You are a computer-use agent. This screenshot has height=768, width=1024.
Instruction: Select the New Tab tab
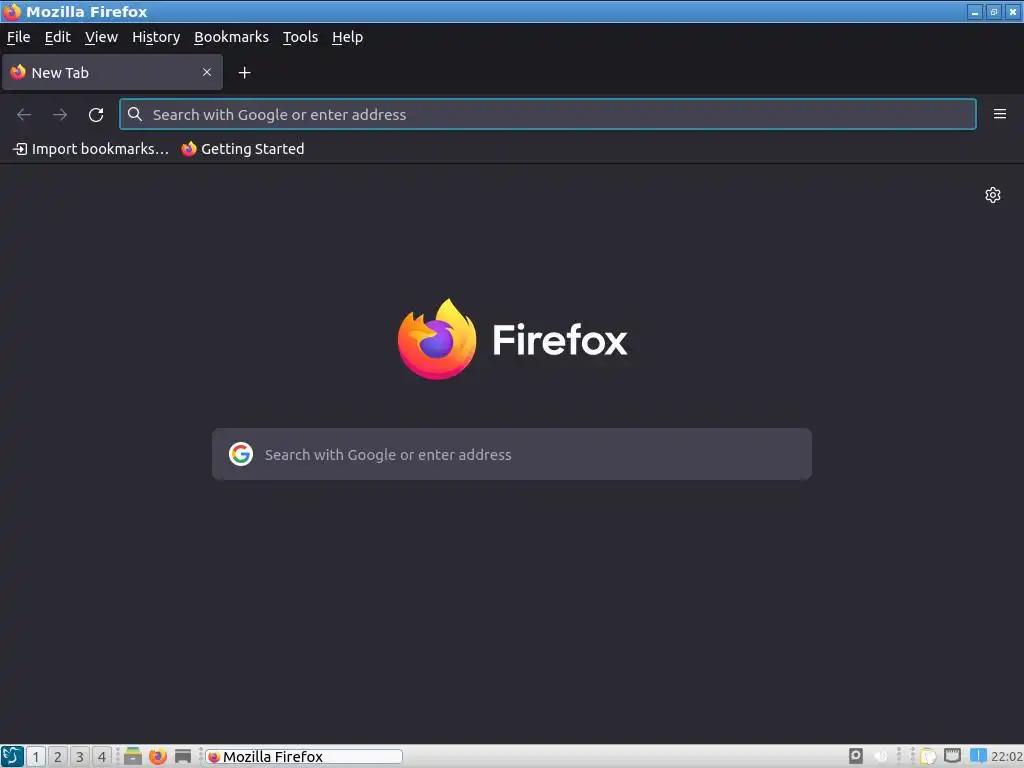[112, 72]
